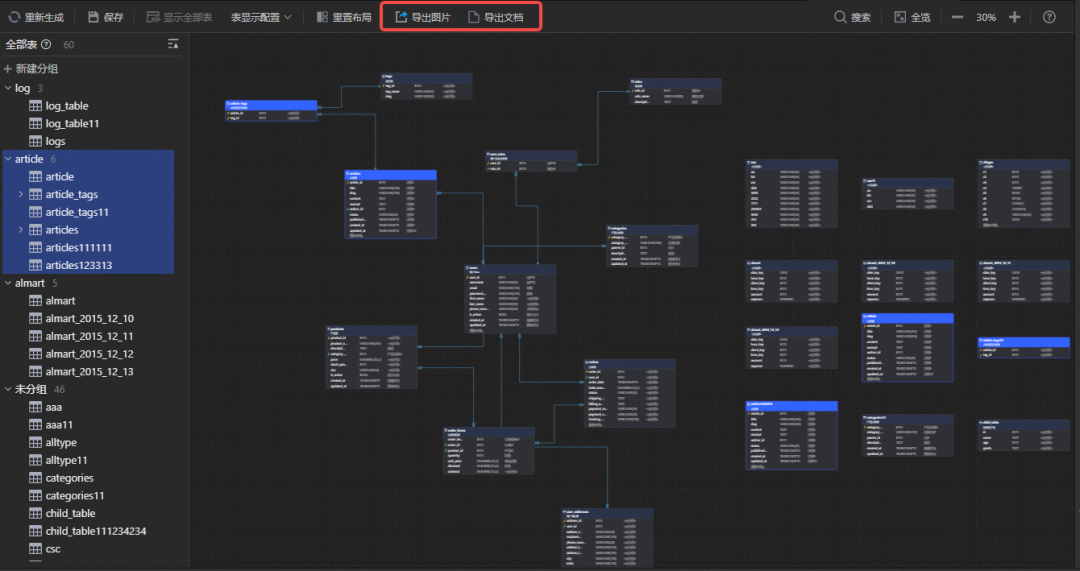Select the 30% zoom value

(986, 17)
